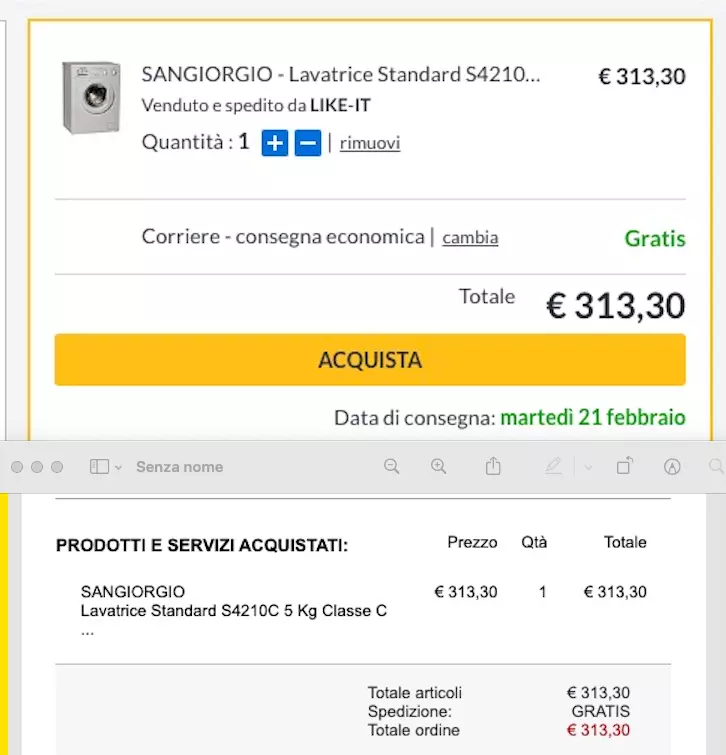Click the LIKE-IT seller name
The image size is (726, 755).
[341, 105]
